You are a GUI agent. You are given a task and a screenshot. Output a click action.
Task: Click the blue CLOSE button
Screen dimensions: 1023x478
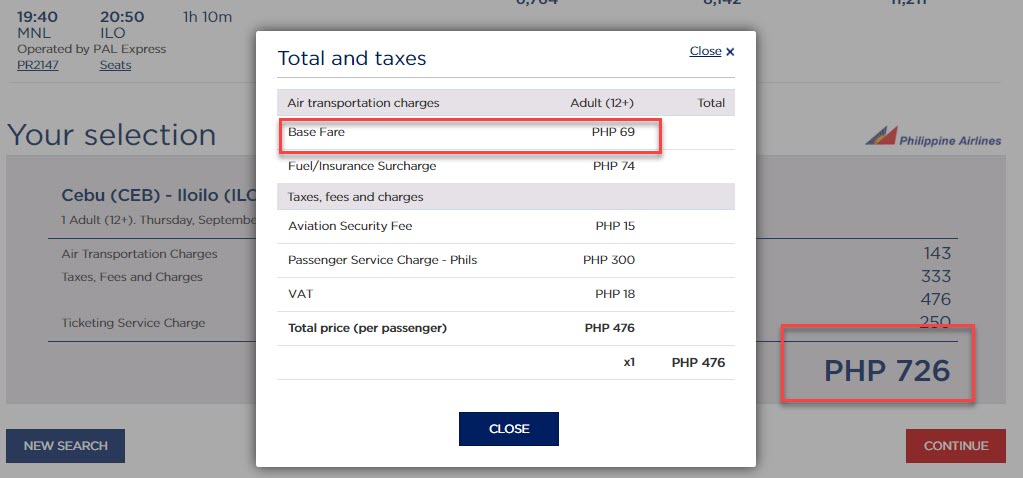(x=509, y=428)
